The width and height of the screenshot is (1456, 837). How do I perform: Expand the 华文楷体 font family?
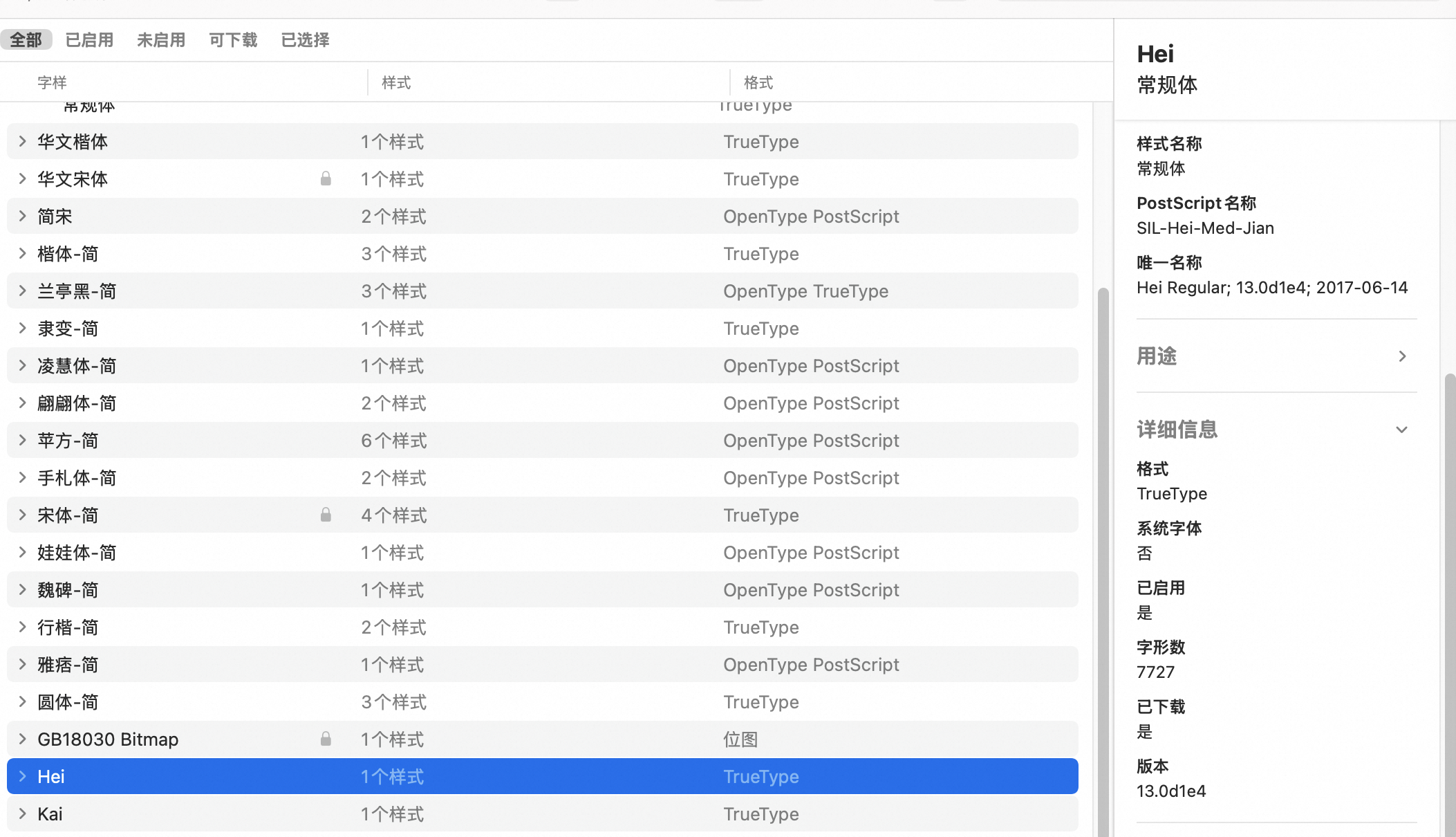tap(22, 142)
